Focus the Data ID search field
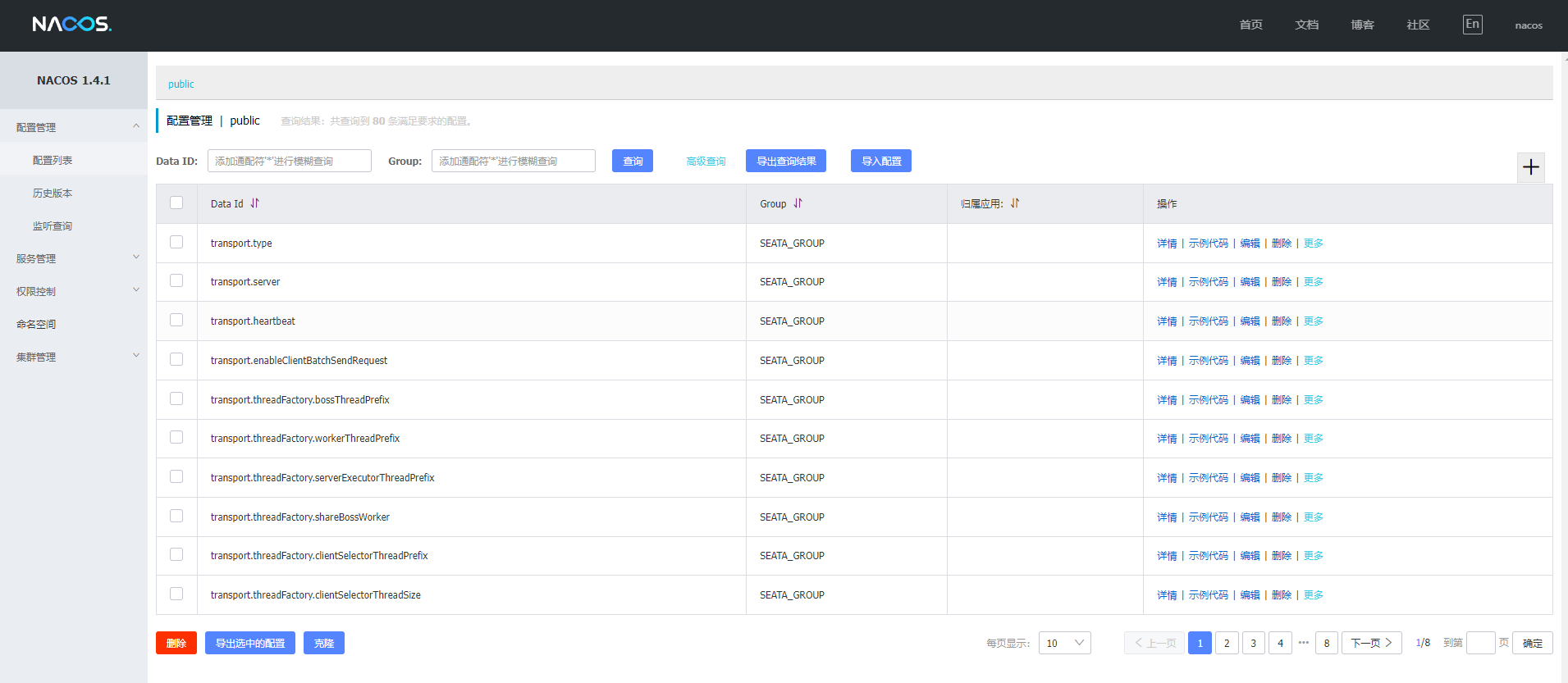Image resolution: width=1568 pixels, height=683 pixels. [290, 161]
